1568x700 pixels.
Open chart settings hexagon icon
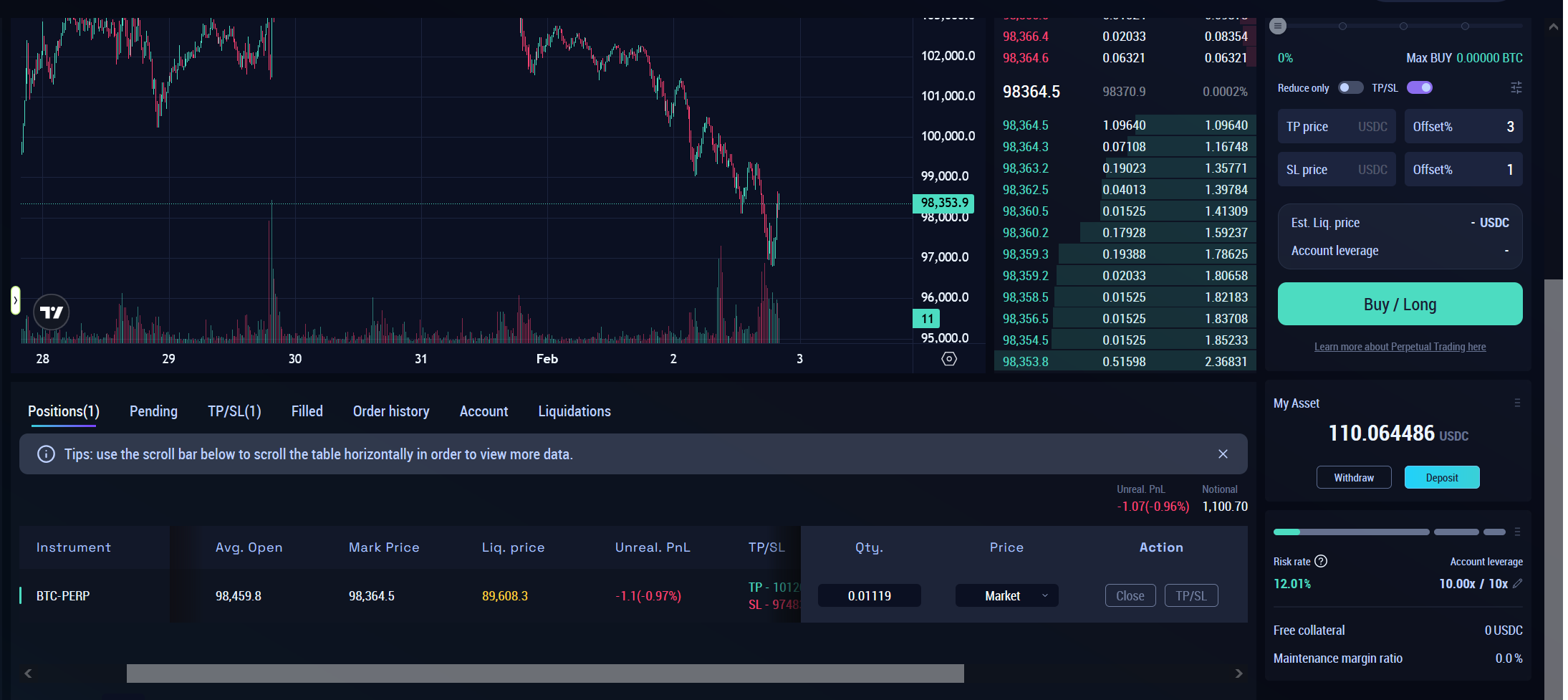(949, 359)
